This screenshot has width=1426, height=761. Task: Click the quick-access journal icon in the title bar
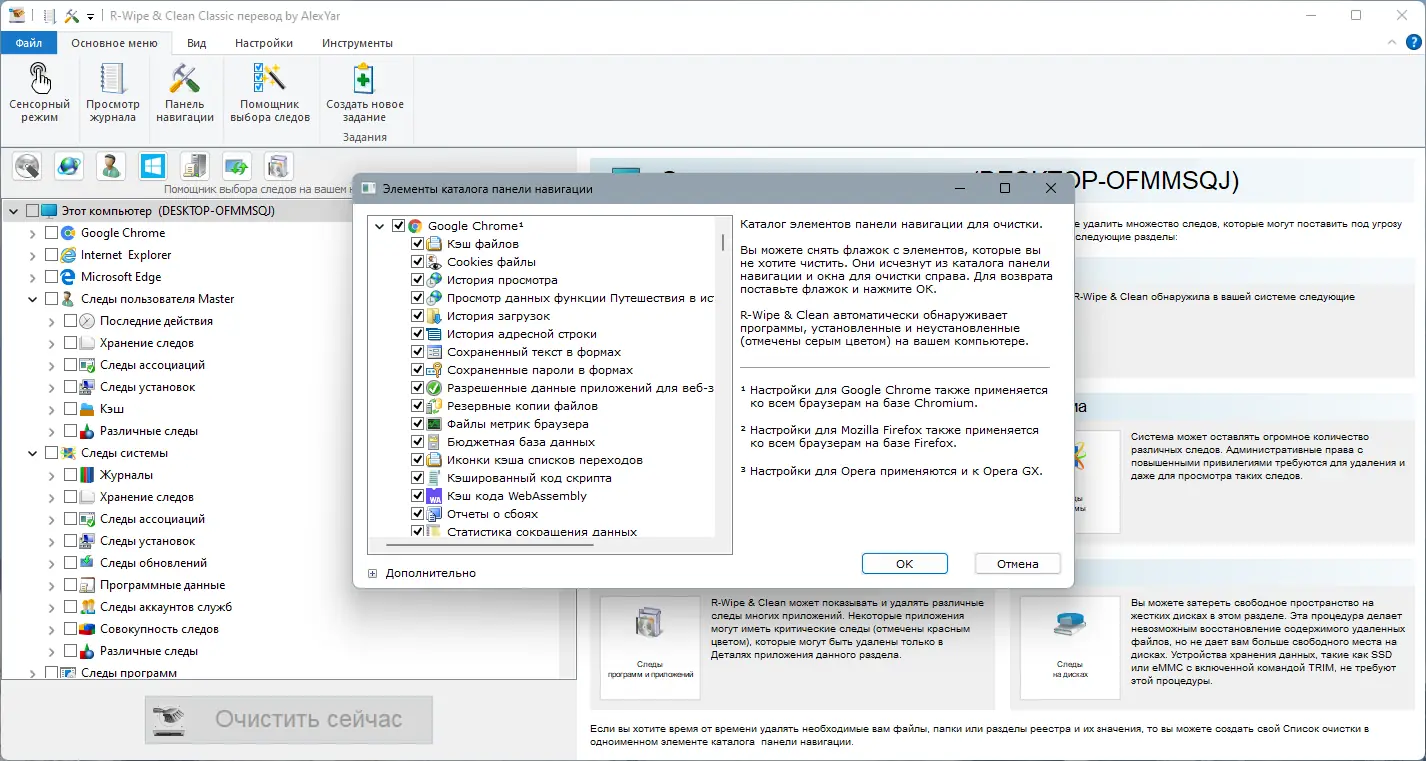[x=50, y=15]
